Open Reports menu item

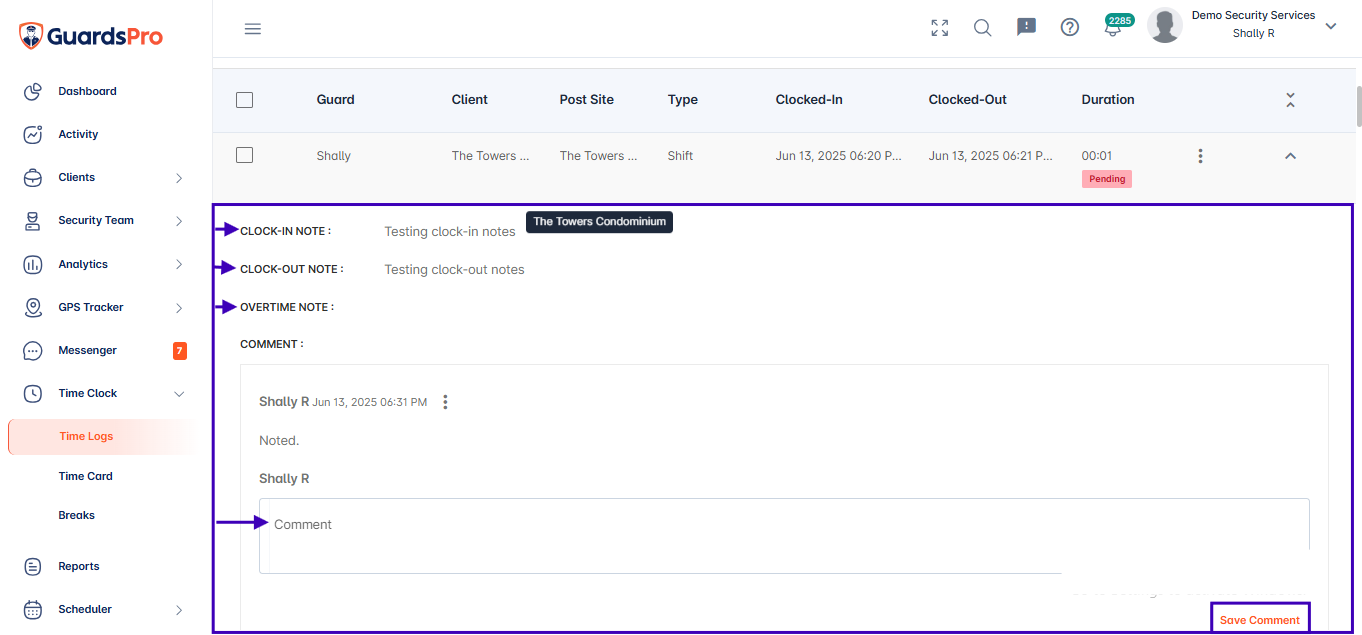(x=78, y=566)
